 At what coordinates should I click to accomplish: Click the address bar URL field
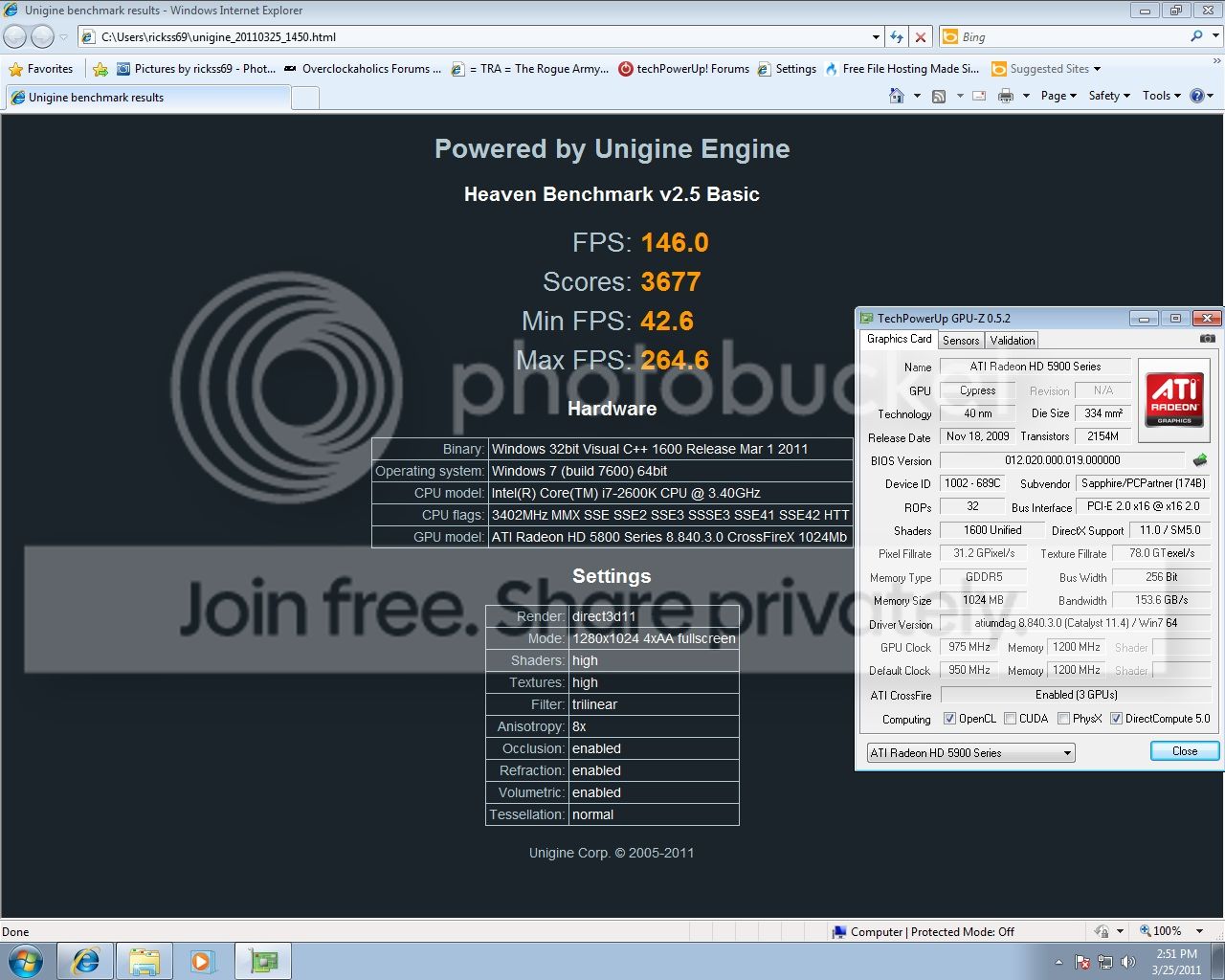tap(474, 37)
